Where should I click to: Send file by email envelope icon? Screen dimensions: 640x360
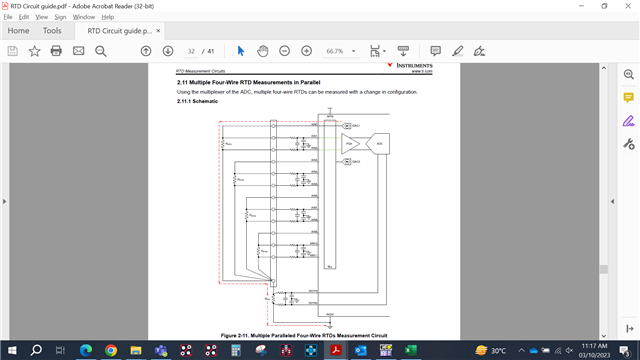[78, 51]
